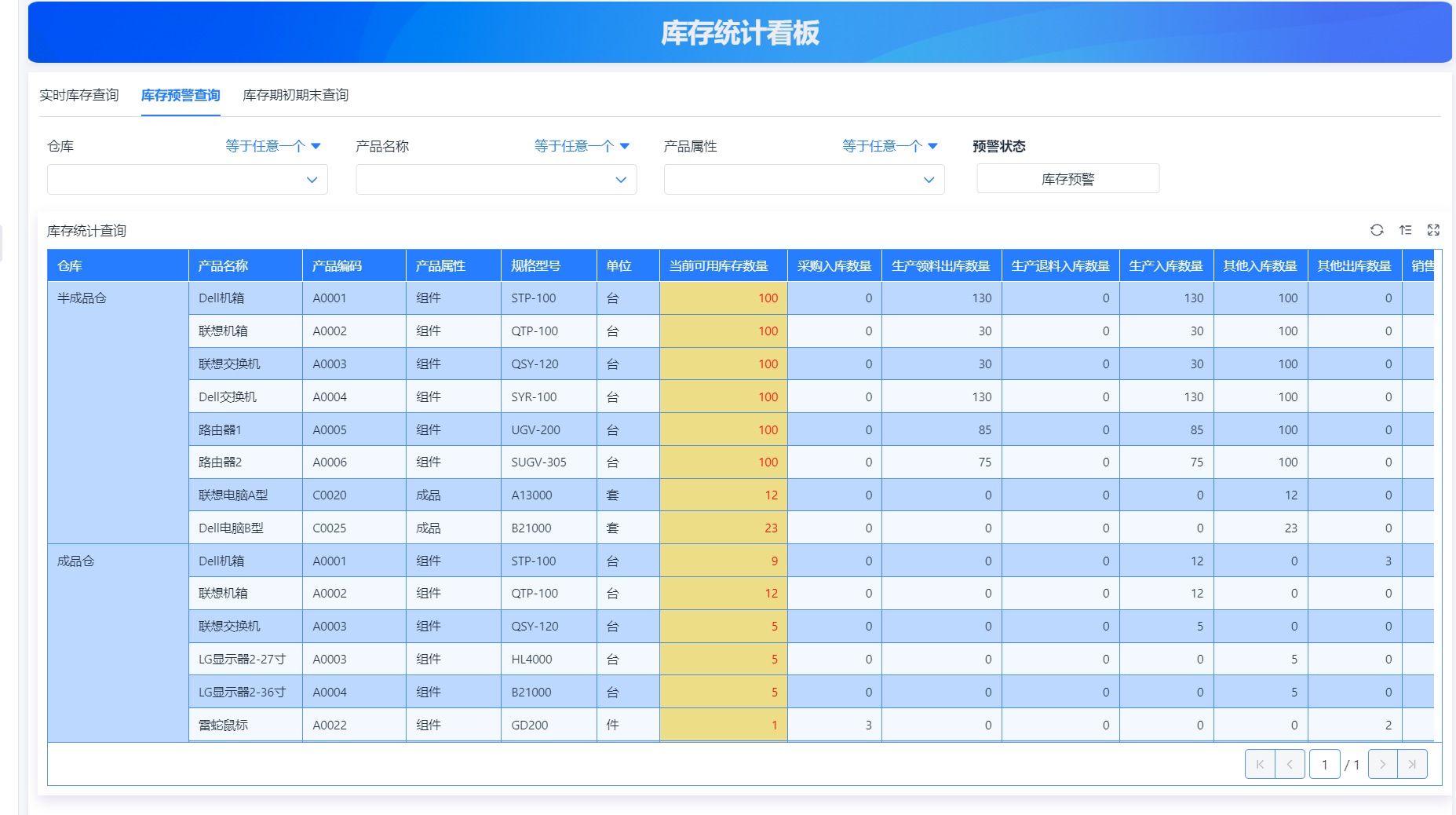Click the 生产退料入库数量 column header
Image resolution: width=1456 pixels, height=815 pixels.
pyautogui.click(x=1060, y=265)
